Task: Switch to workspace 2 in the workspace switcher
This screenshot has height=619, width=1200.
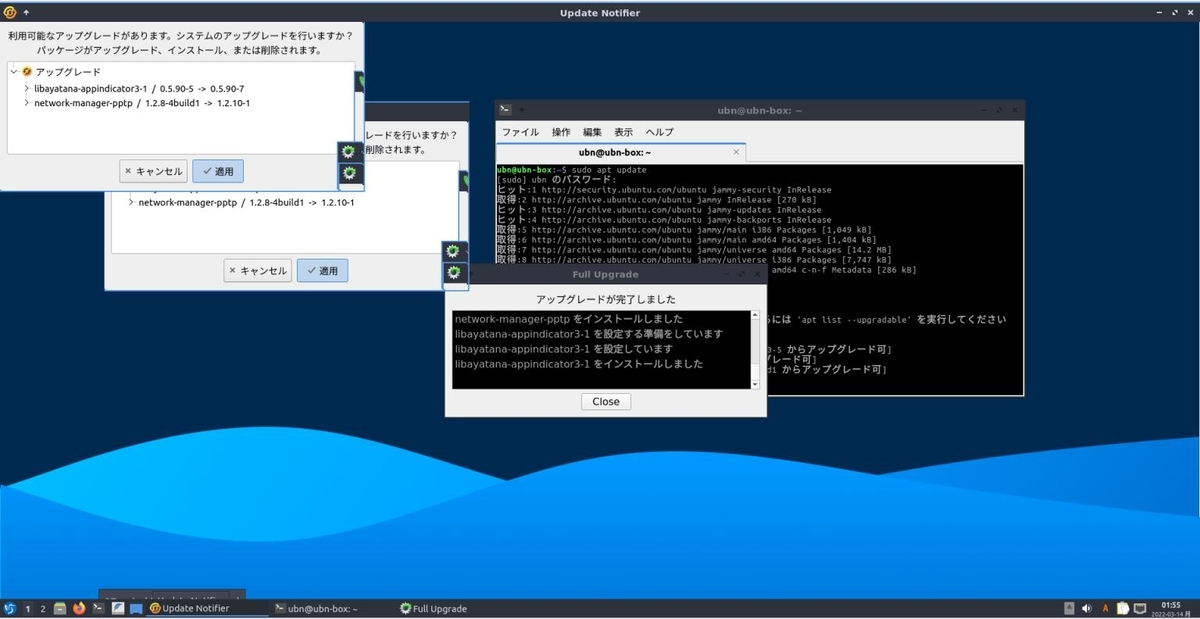Action: 42,607
